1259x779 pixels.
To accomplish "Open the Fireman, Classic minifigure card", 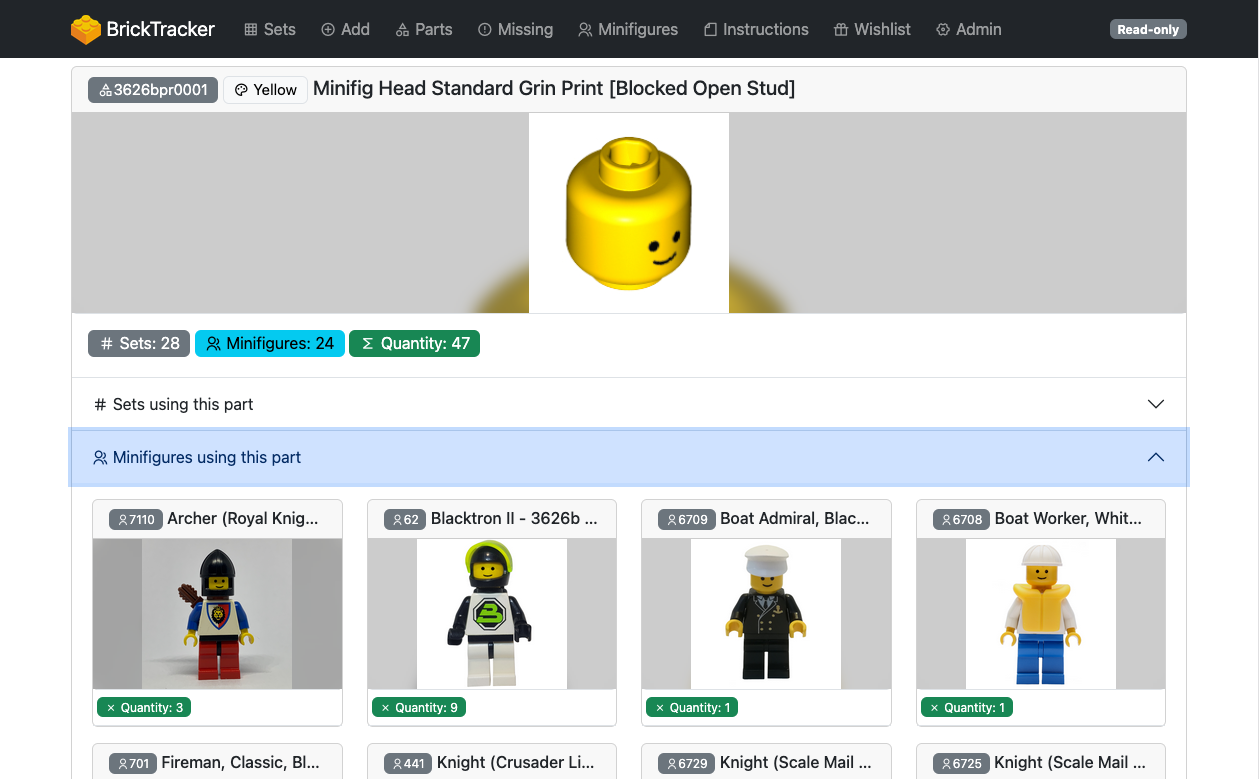I will pos(240,763).
